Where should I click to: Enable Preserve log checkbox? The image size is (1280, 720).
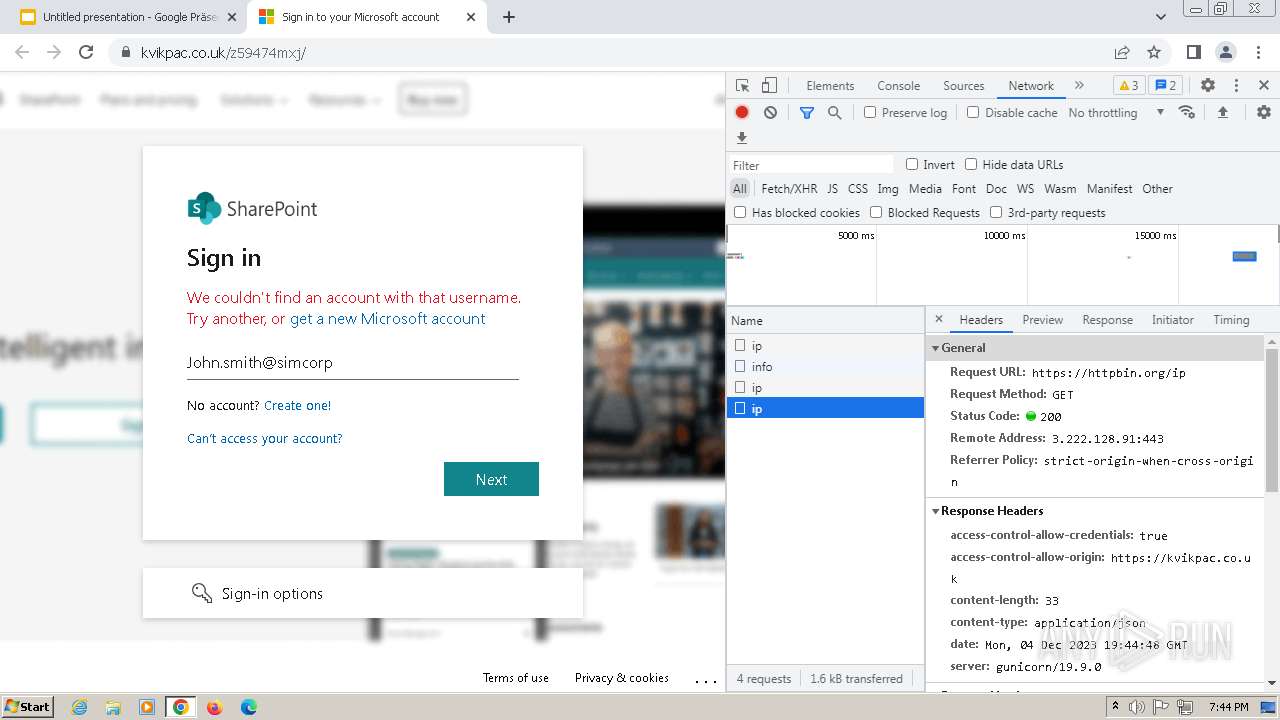point(870,113)
